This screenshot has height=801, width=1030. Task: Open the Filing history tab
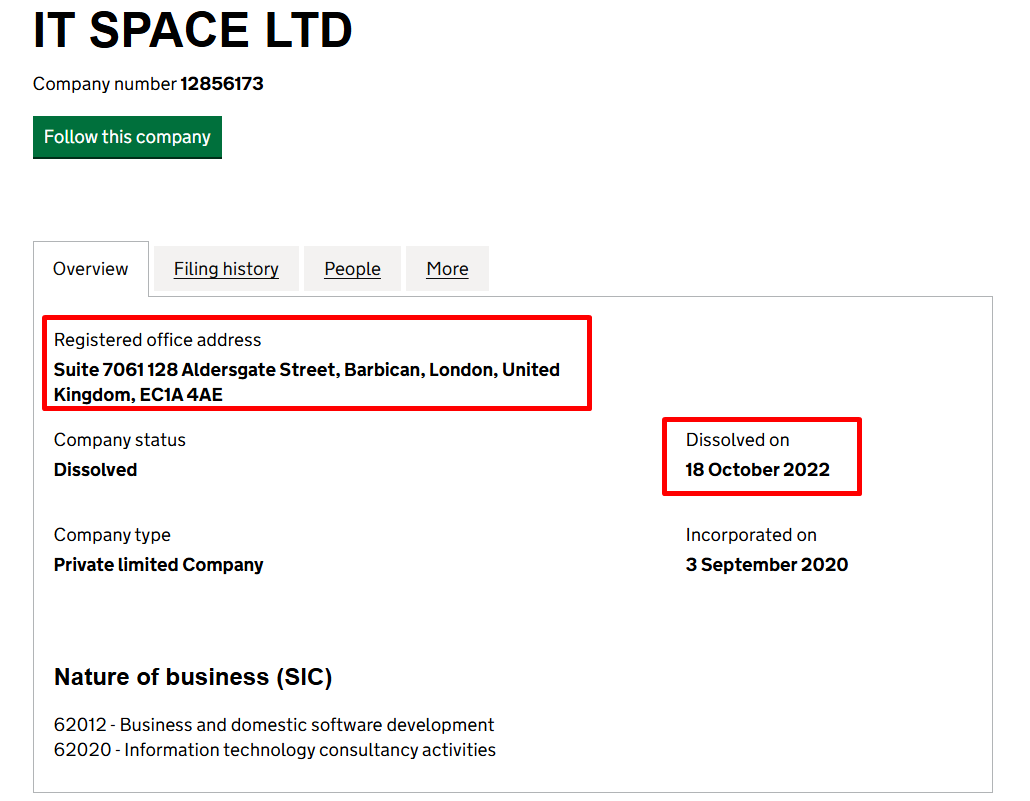coord(226,269)
